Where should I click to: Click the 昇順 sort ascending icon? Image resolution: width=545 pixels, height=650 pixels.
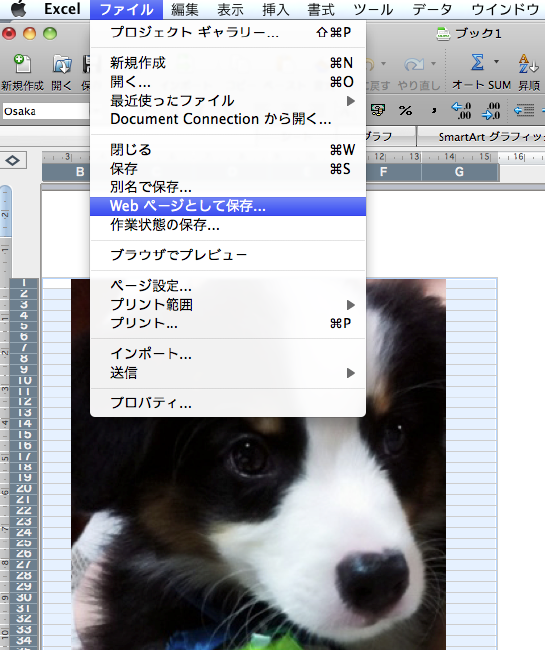528,64
